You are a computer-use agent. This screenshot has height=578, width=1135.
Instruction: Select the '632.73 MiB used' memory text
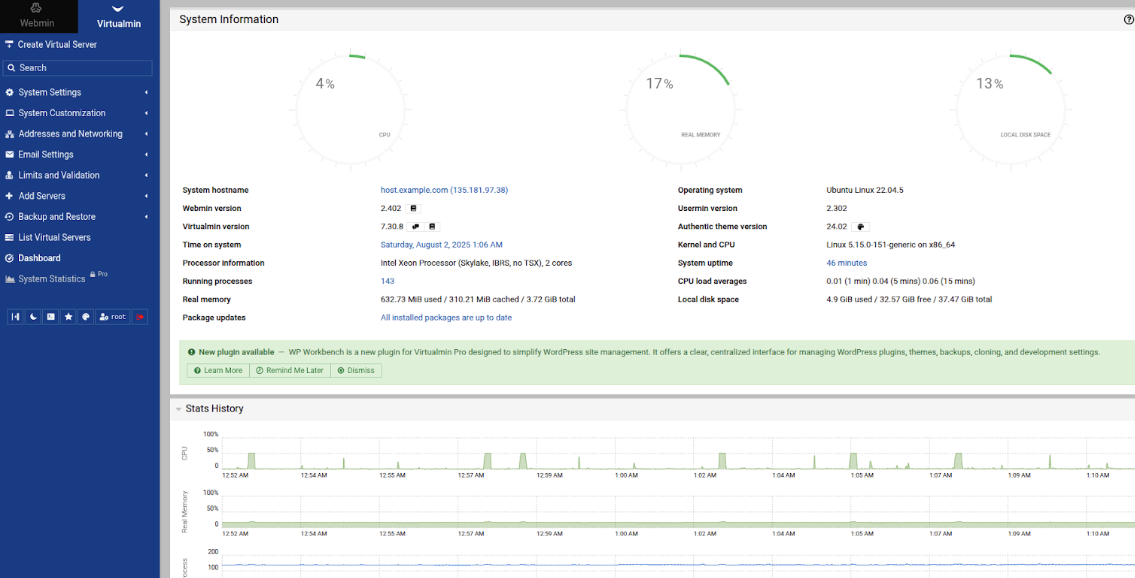pos(412,299)
